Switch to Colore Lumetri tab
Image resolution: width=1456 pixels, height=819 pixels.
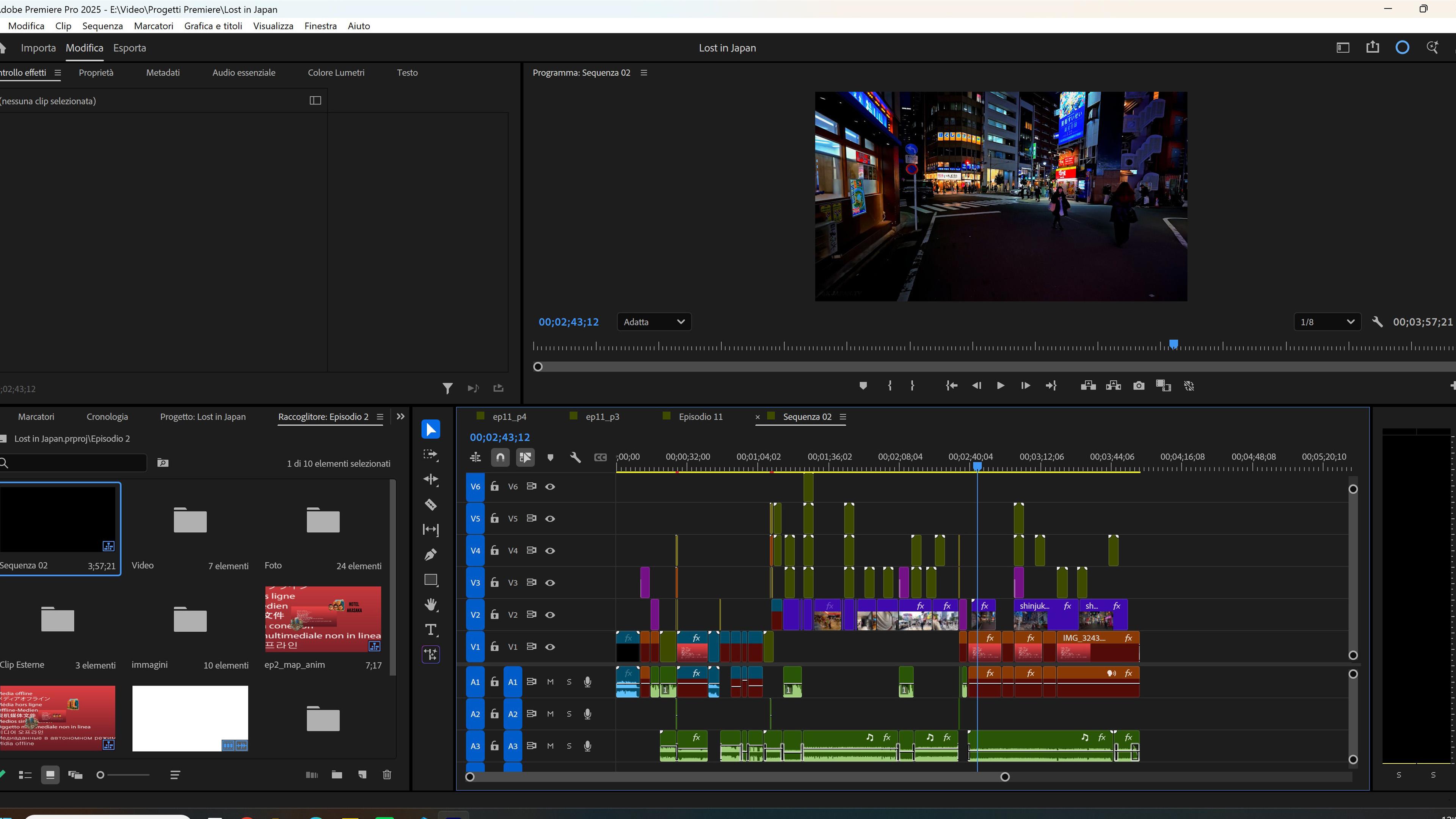[x=336, y=73]
